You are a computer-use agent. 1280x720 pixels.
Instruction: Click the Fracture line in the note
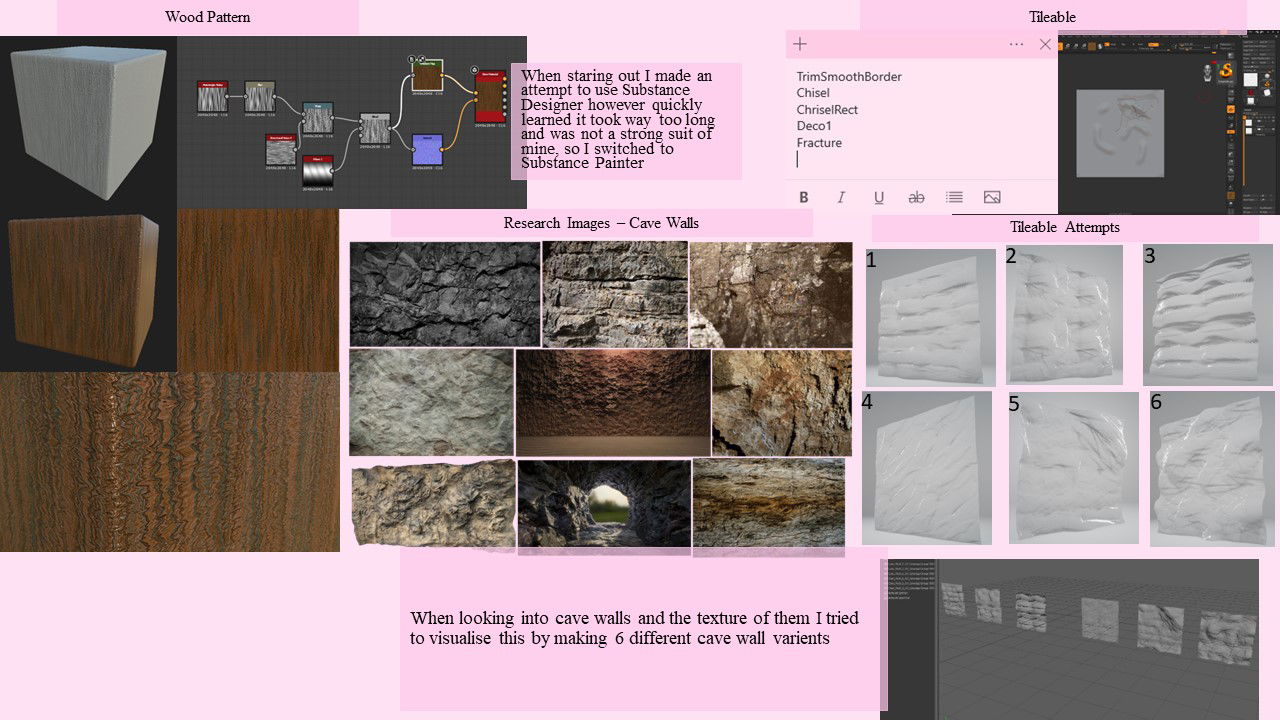(819, 143)
